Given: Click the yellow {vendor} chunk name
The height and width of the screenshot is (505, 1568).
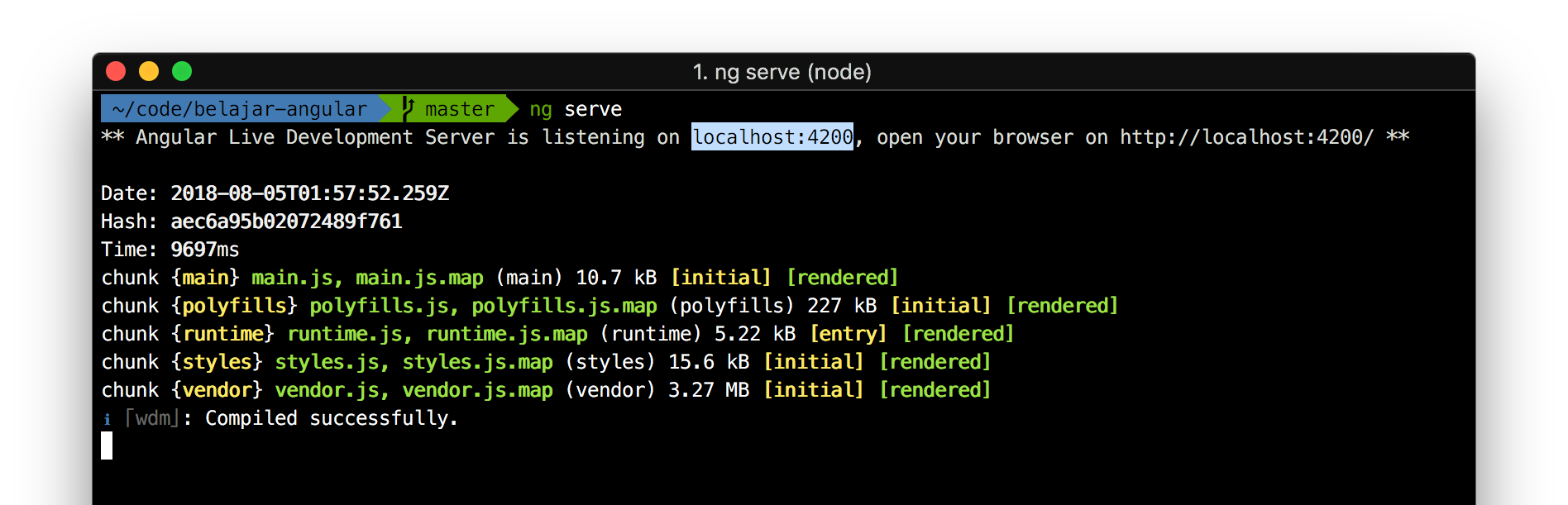Looking at the screenshot, I should click(x=217, y=390).
